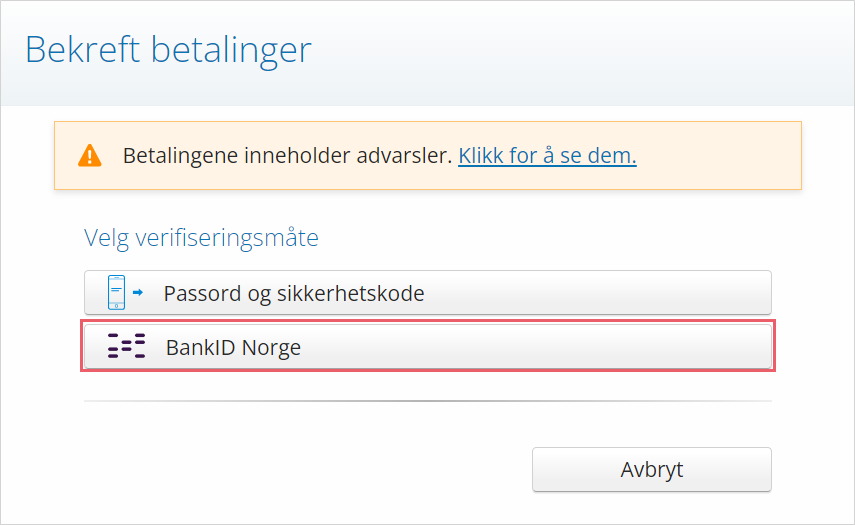Click the horizontal divider above Avbryt
This screenshot has width=855, height=525.
tap(428, 401)
